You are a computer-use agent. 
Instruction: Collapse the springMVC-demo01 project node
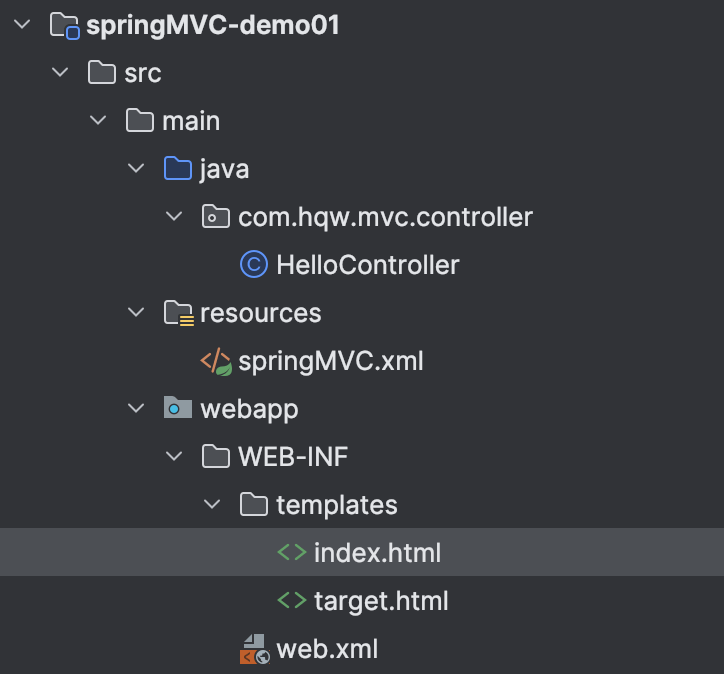pos(24,25)
